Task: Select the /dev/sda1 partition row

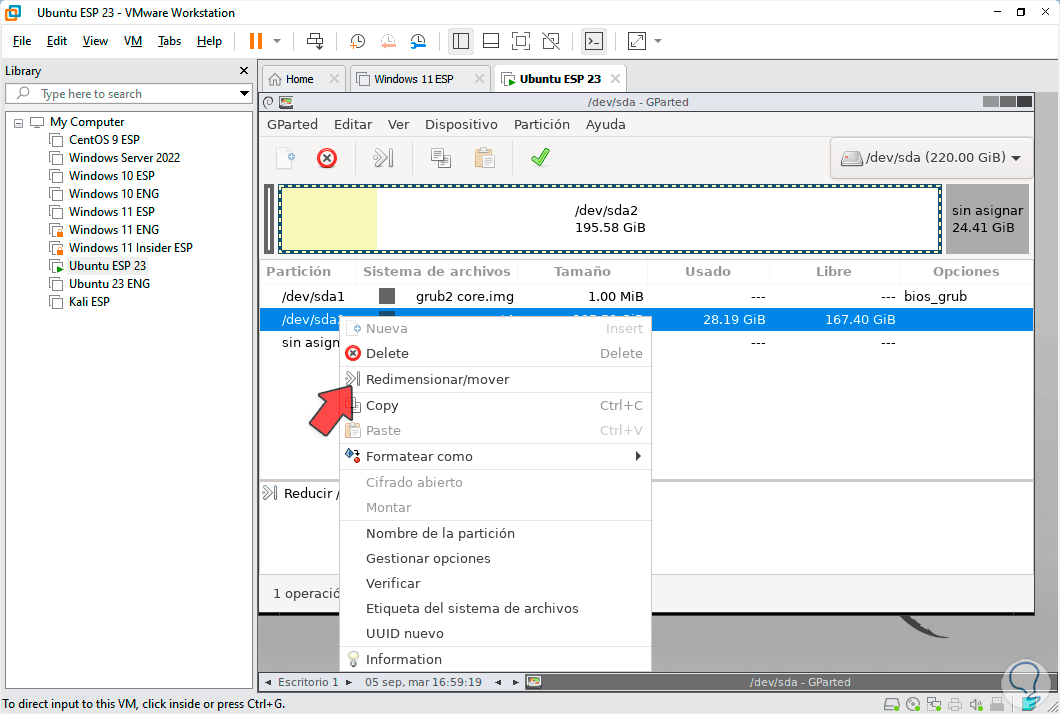Action: (646, 296)
